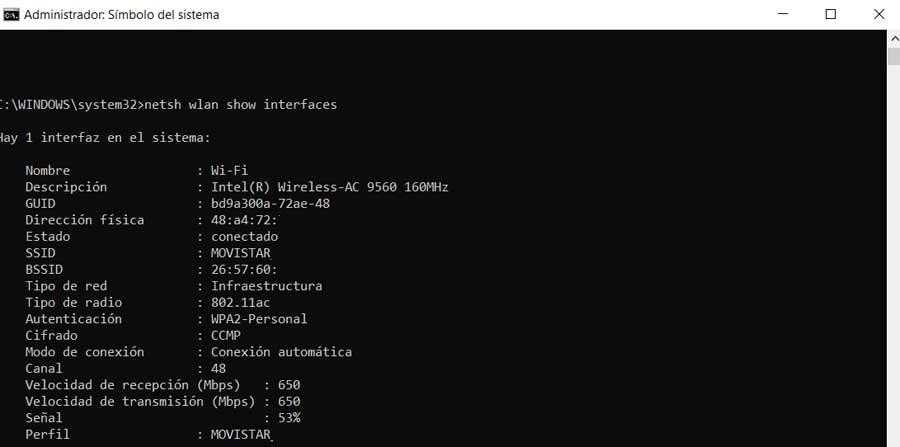Screen dimensions: 900x447
Task: Click the 'Wi-Fi' interface name value
Action: 230,170
